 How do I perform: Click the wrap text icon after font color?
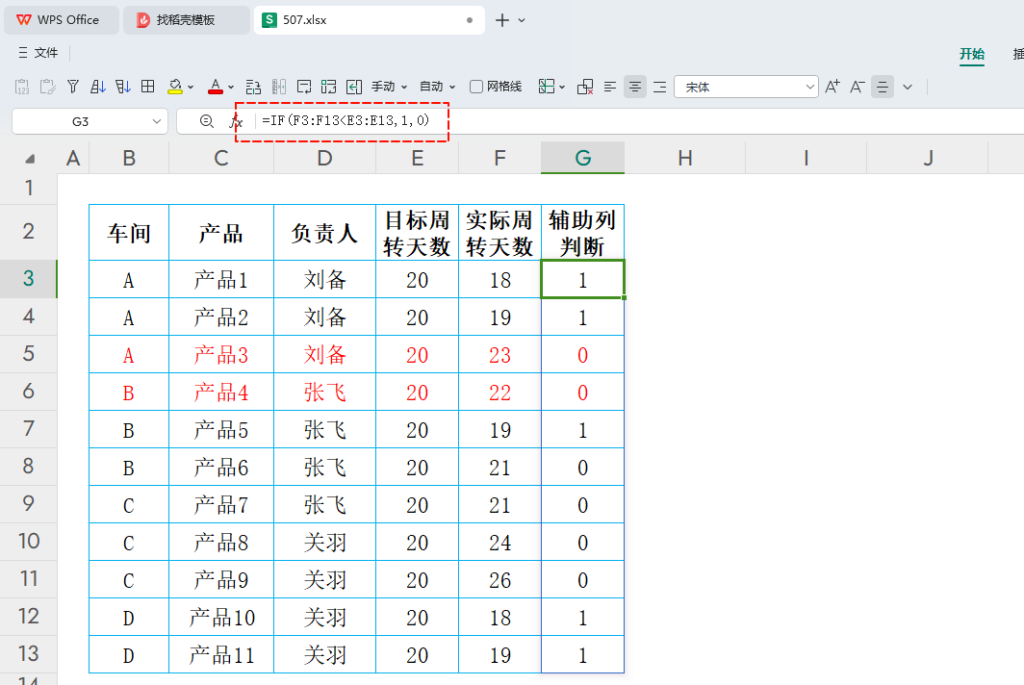(x=253, y=87)
